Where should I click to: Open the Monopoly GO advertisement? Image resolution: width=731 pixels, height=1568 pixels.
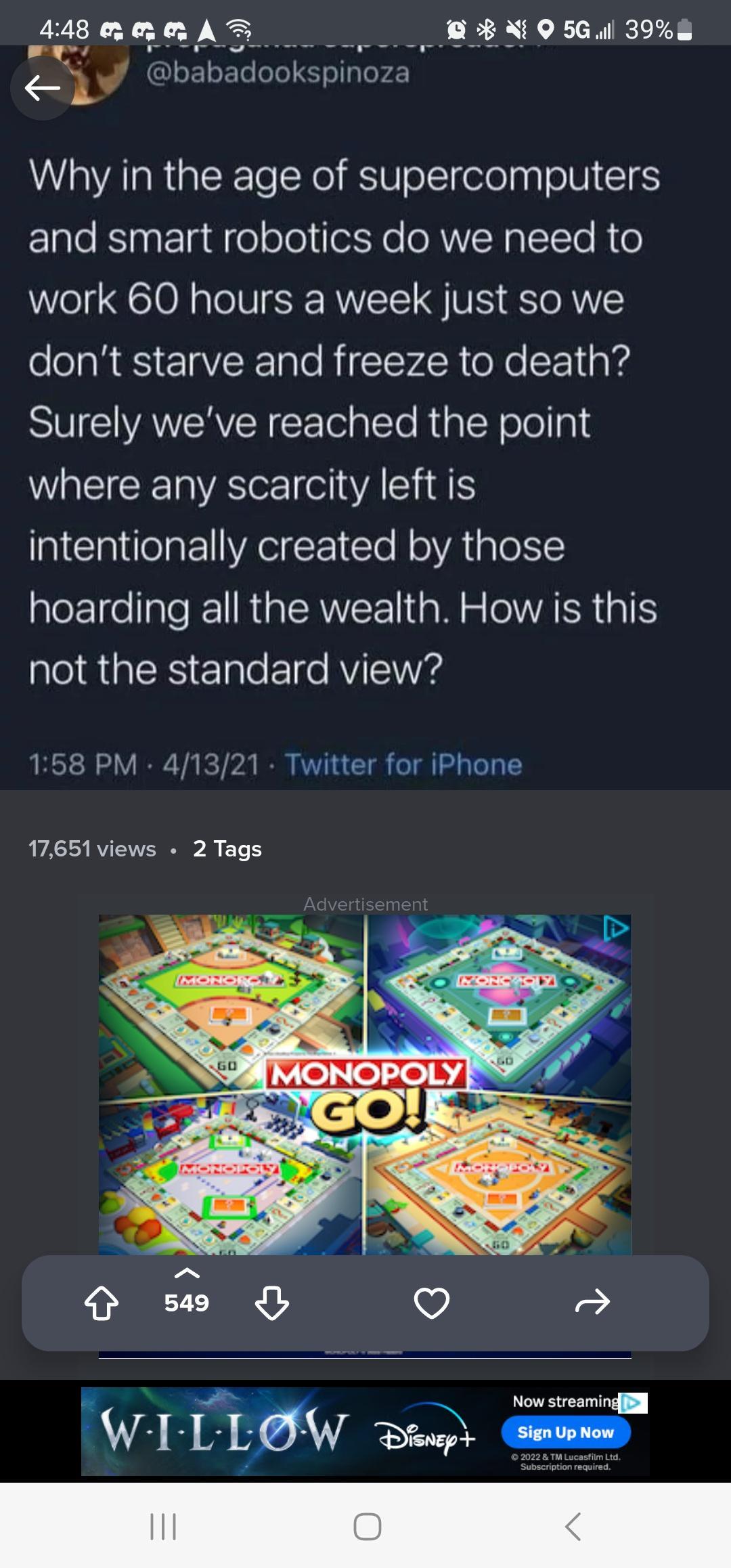[x=365, y=1085]
